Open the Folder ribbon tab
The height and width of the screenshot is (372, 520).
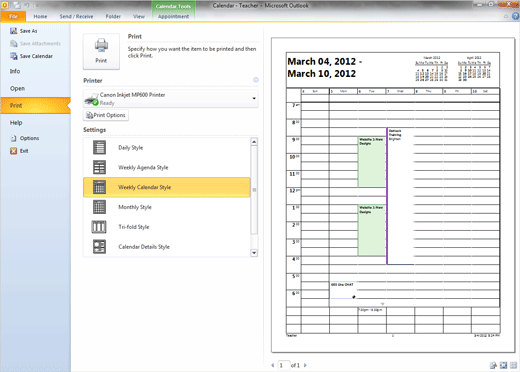pos(113,16)
